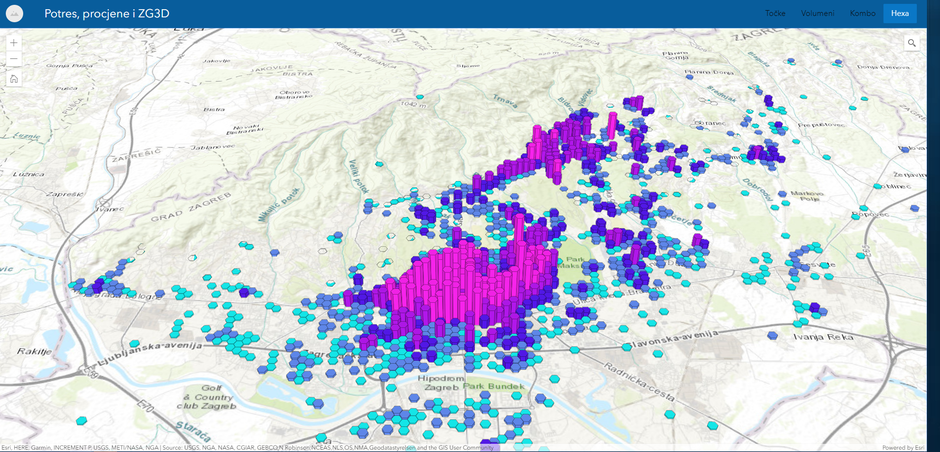Open the map search tool

912,43
